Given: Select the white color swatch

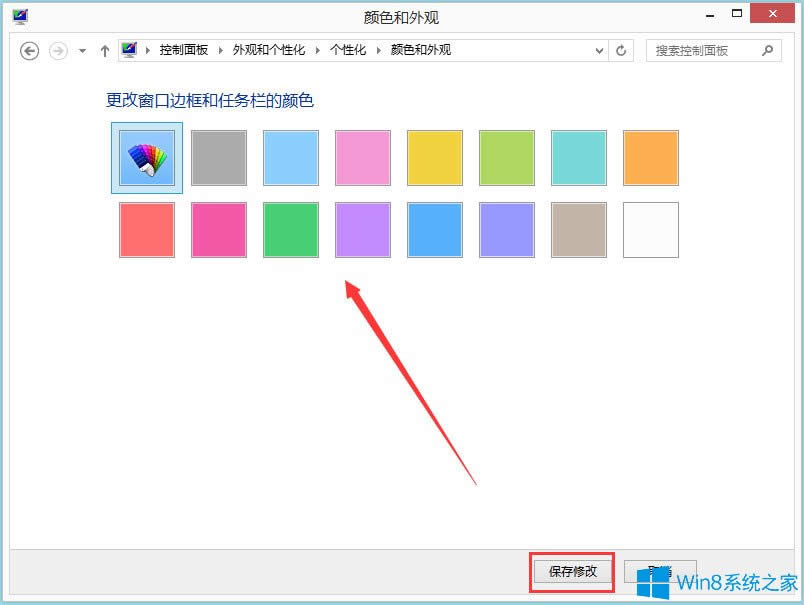Looking at the screenshot, I should point(650,230).
